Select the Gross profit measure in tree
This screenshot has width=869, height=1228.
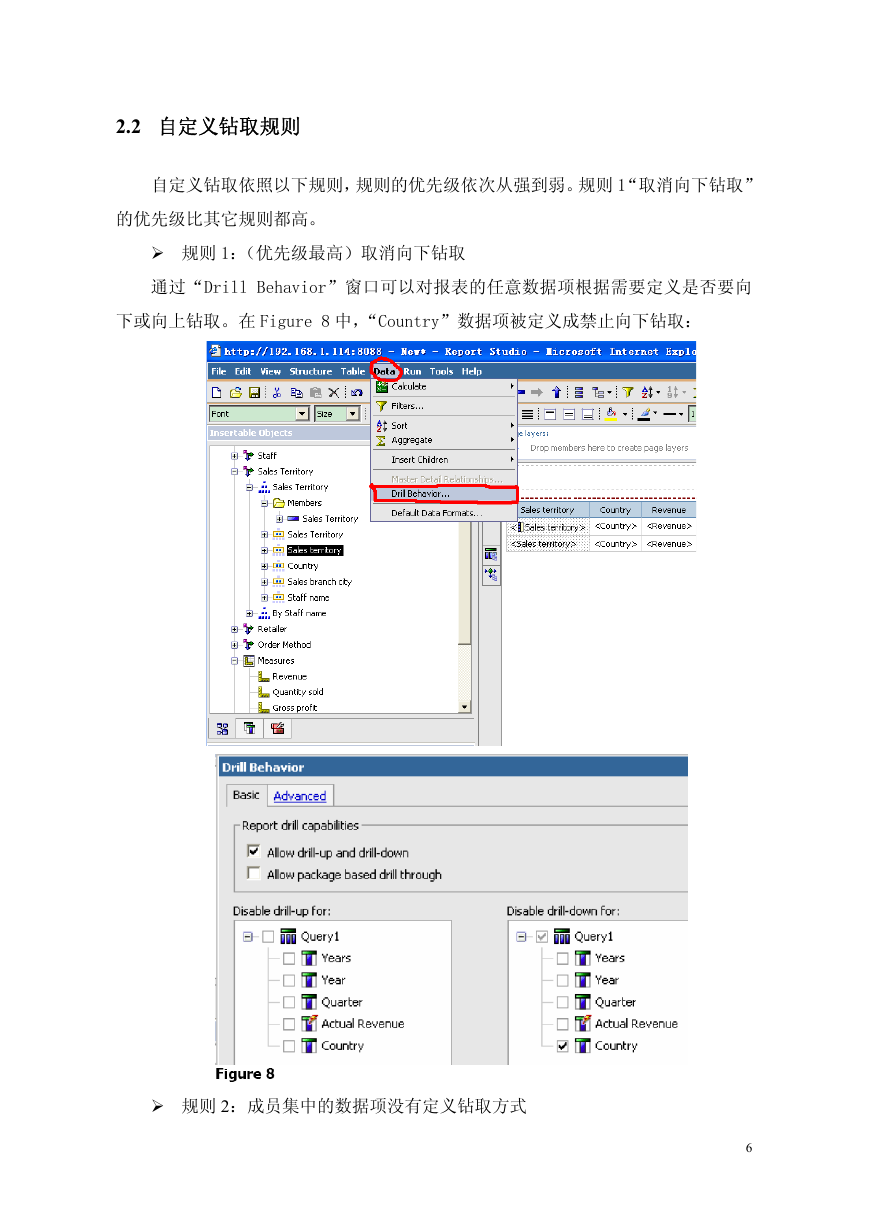point(295,708)
